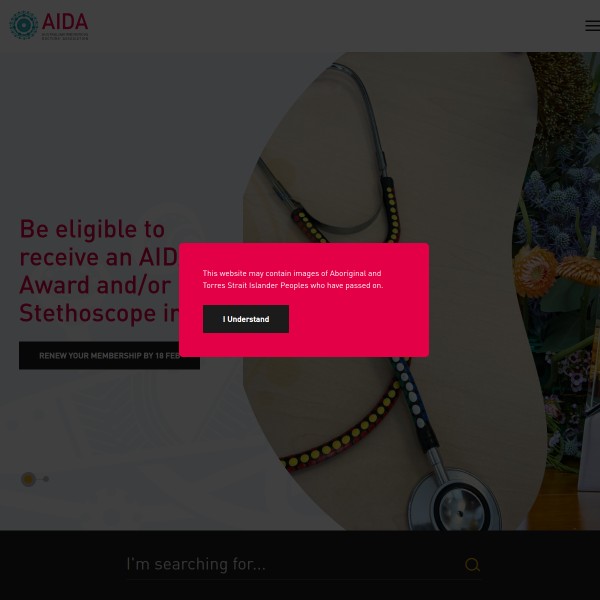Click the cultural warning message text

tap(293, 279)
